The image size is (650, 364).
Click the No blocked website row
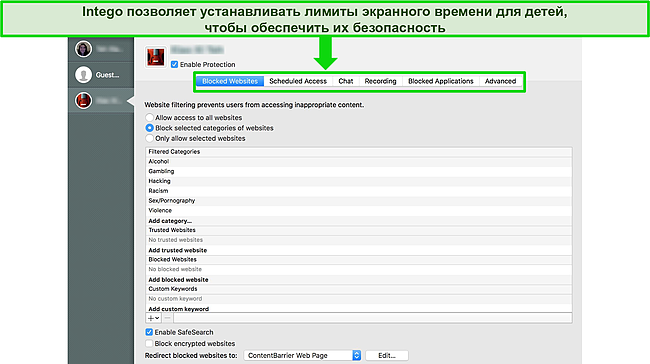(x=359, y=269)
